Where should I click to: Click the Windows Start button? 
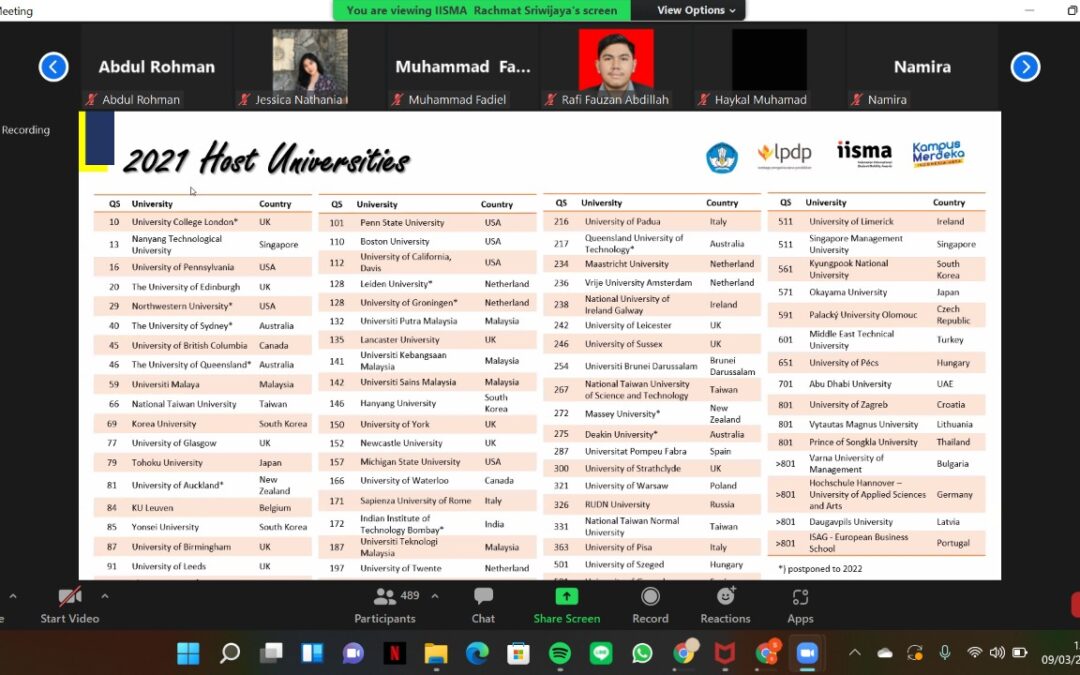point(188,653)
